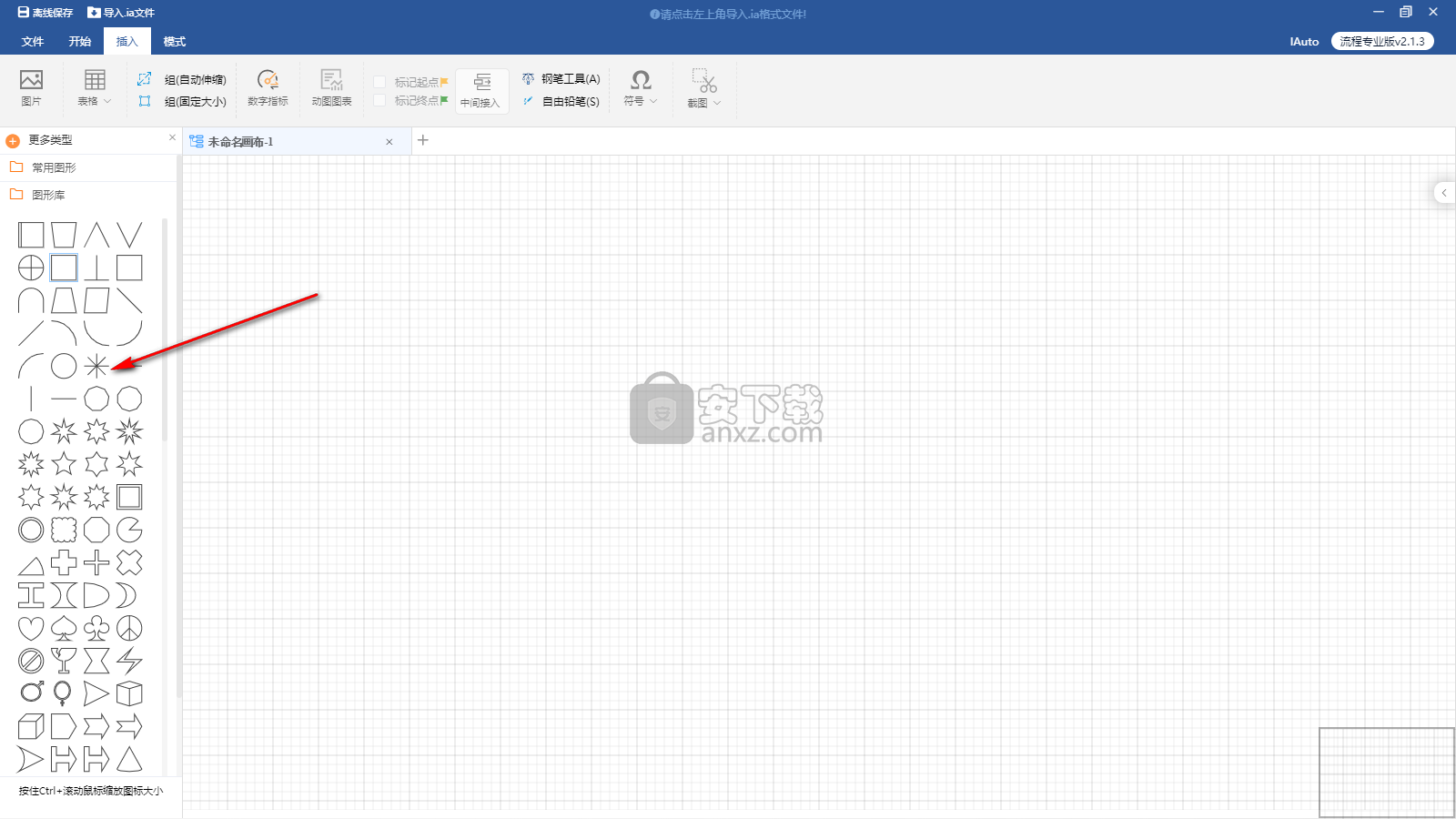Insert a picture with the 图片 icon

[x=31, y=88]
